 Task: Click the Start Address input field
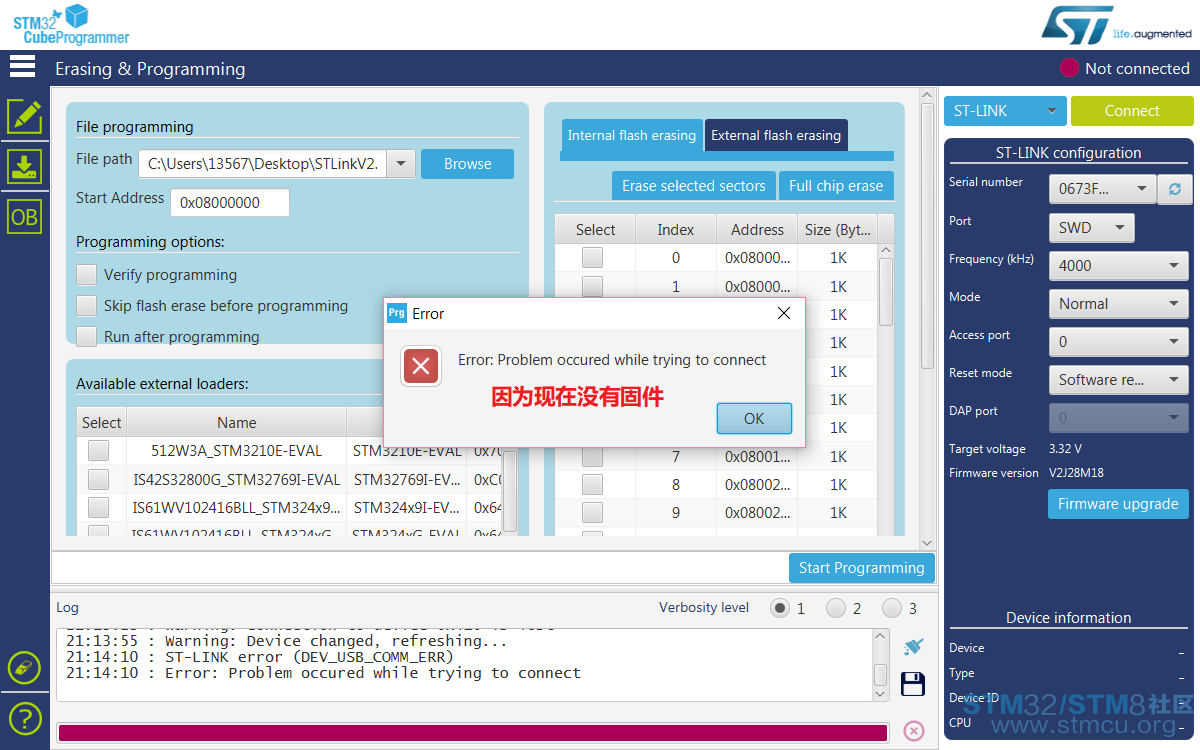click(x=230, y=202)
